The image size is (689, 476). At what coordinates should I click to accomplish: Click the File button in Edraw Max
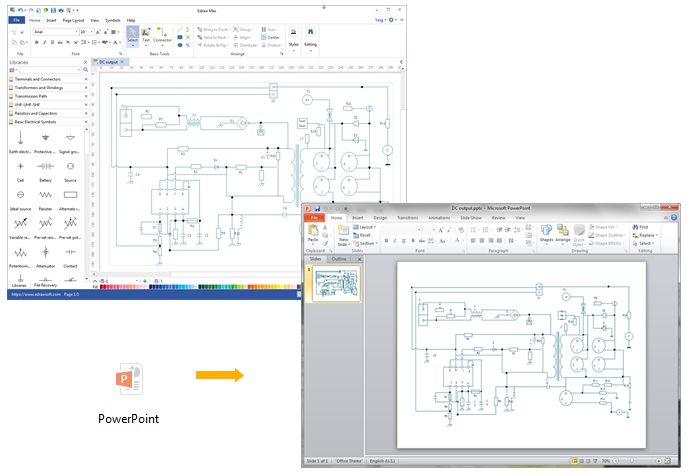16,19
